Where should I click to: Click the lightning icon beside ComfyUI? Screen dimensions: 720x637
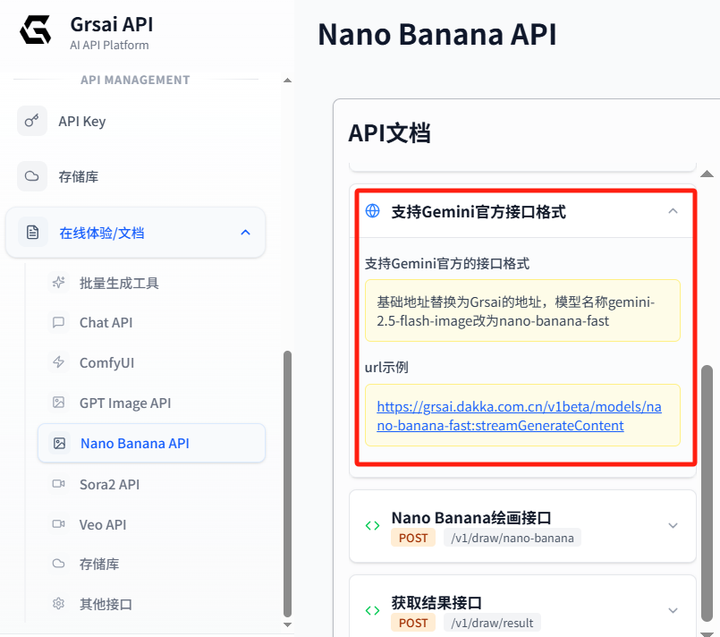(58, 362)
